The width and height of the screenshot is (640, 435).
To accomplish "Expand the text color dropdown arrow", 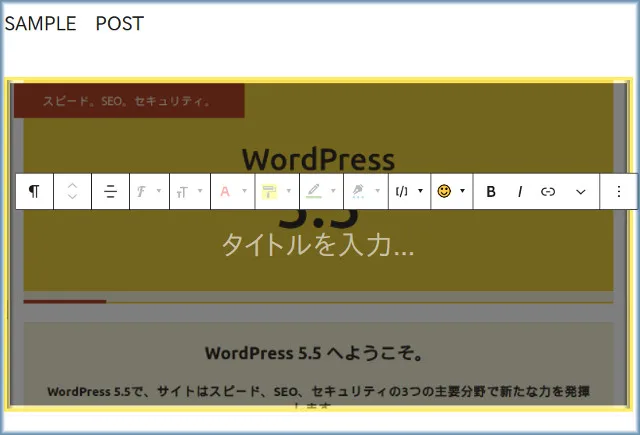I will [244, 191].
